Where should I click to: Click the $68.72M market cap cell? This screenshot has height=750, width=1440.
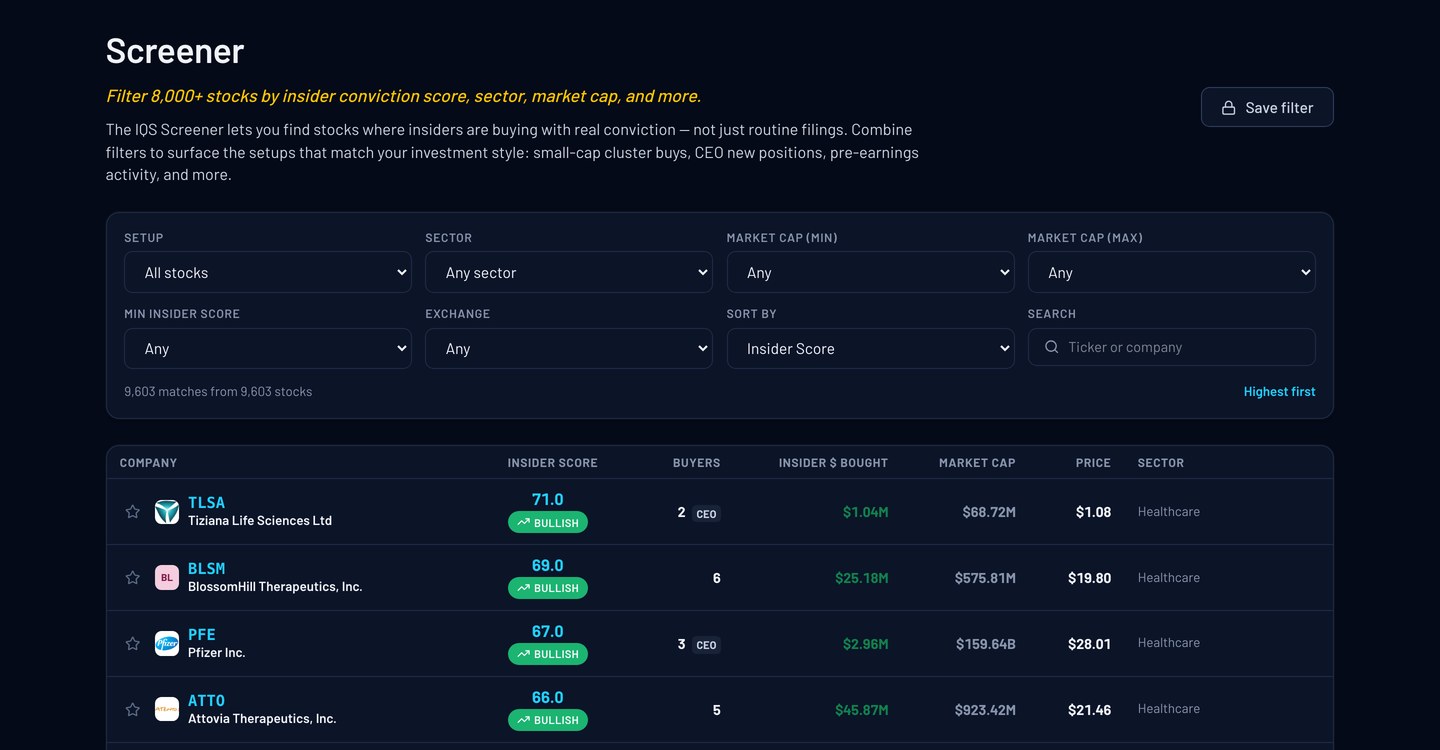pyautogui.click(x=989, y=512)
